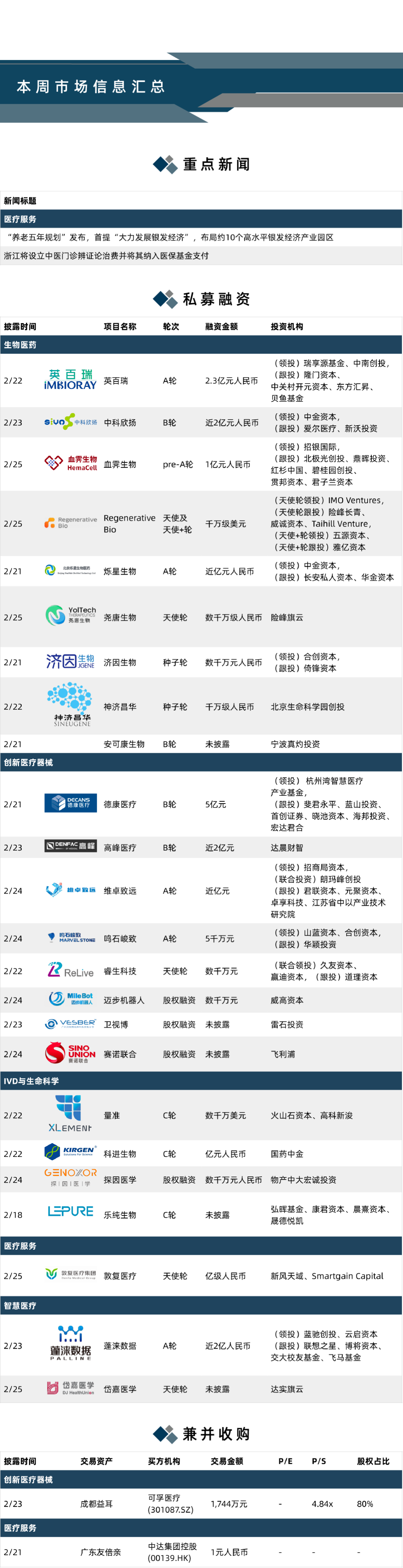Click the 轮次 column header
This screenshot has width=403, height=1568.
pos(171,326)
